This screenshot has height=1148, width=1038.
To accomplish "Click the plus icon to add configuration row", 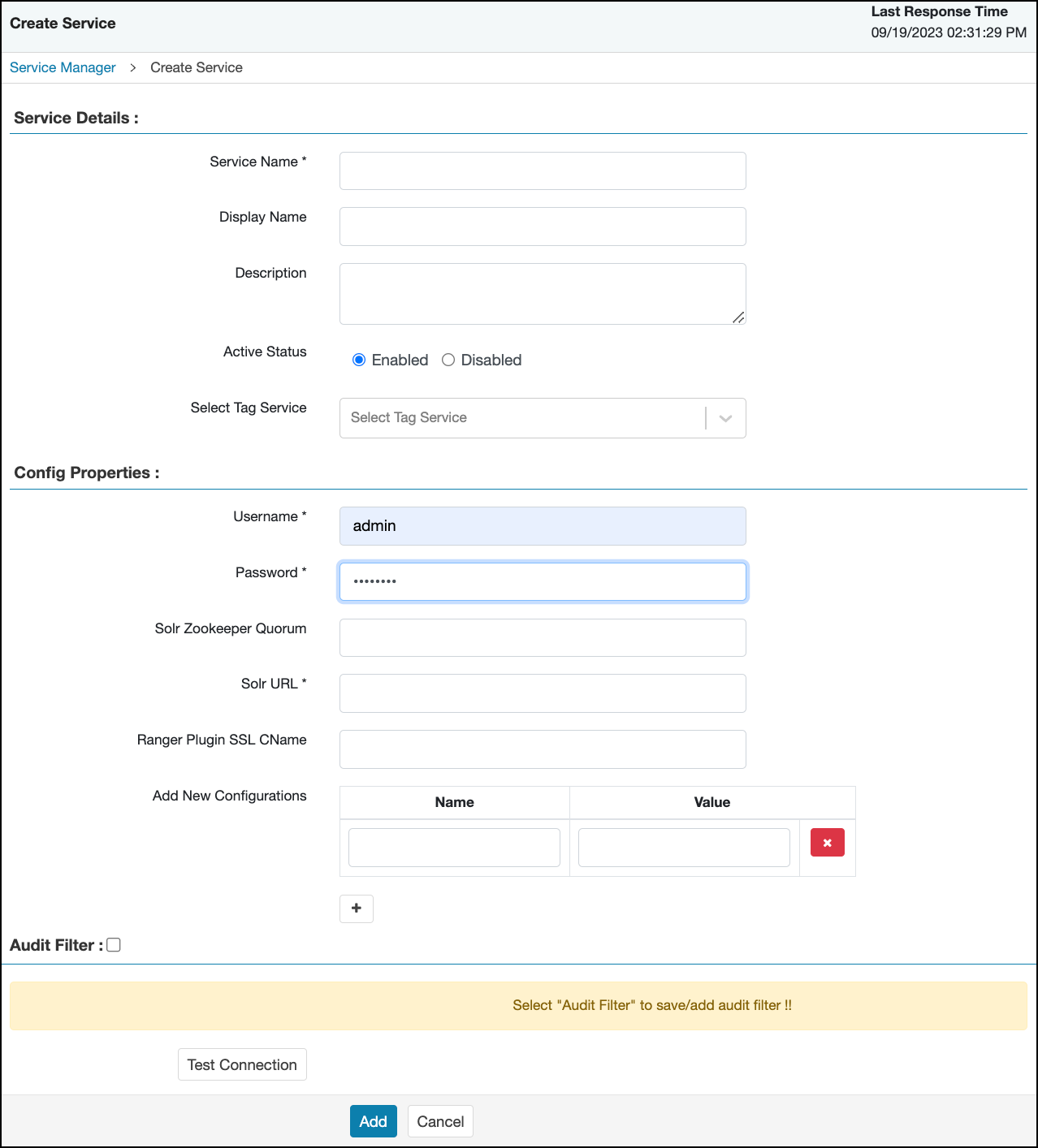I will (357, 908).
